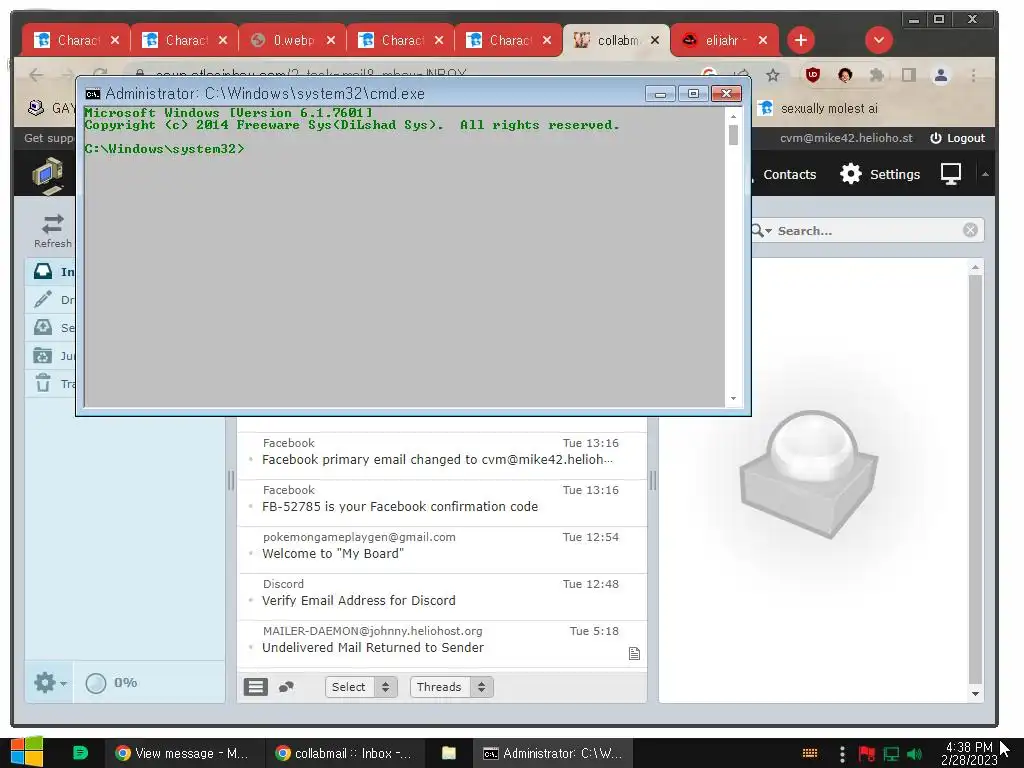Switch to the first Character browser tab
This screenshot has height=768, width=1024.
coord(76,40)
